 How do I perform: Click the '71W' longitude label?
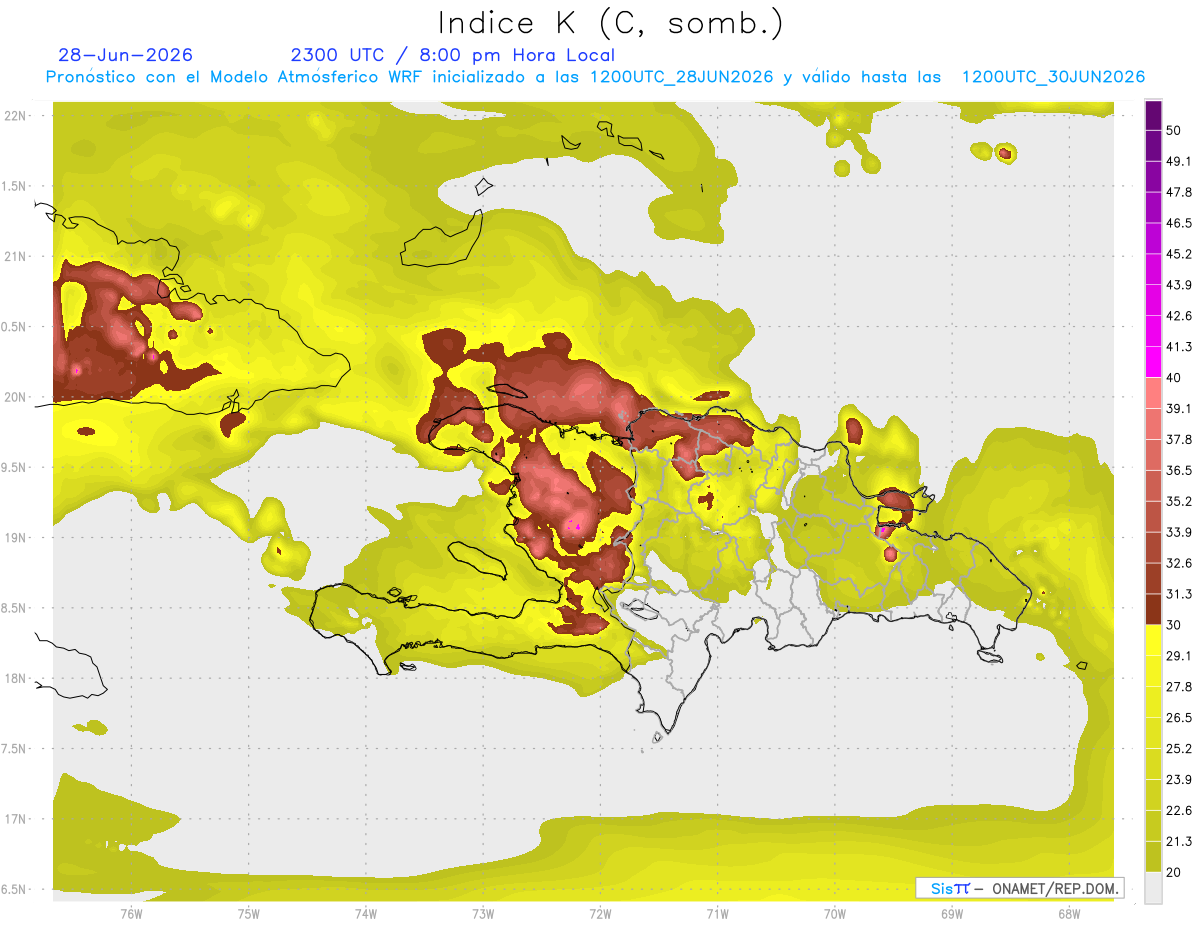click(717, 914)
